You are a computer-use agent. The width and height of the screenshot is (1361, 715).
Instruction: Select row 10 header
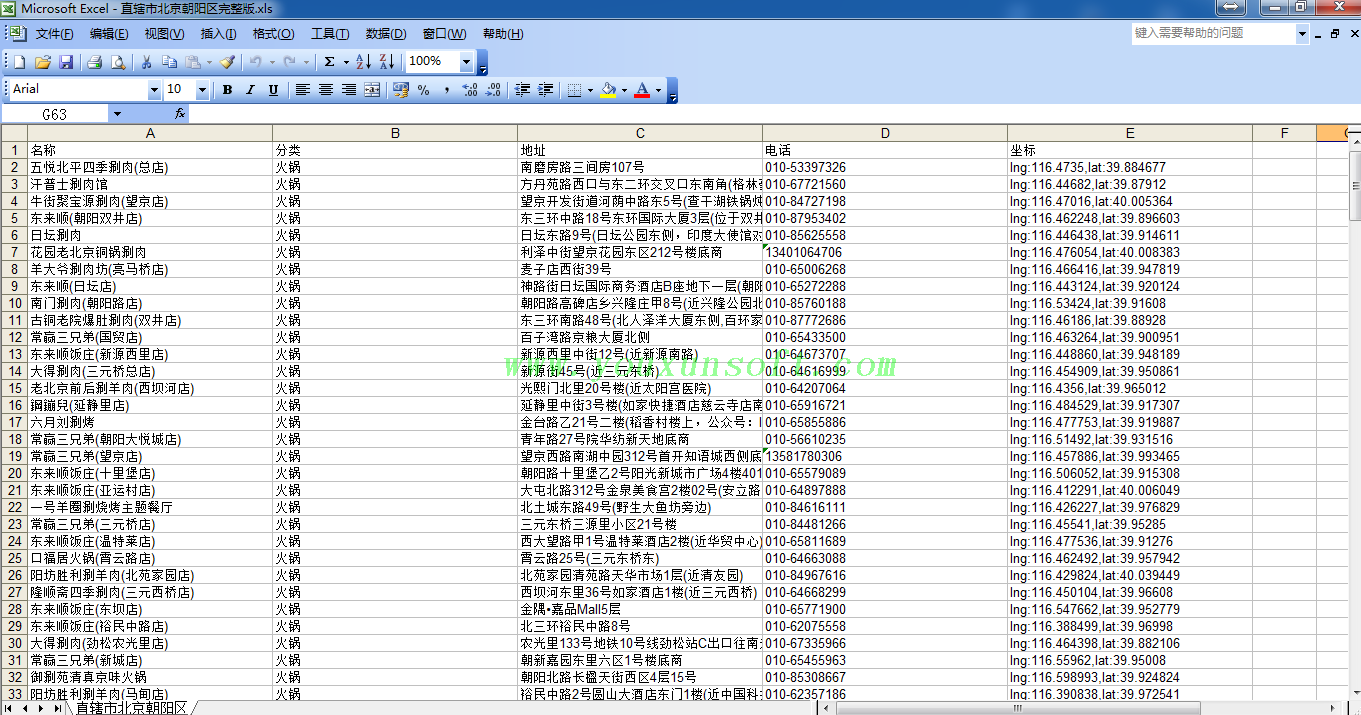(x=14, y=303)
